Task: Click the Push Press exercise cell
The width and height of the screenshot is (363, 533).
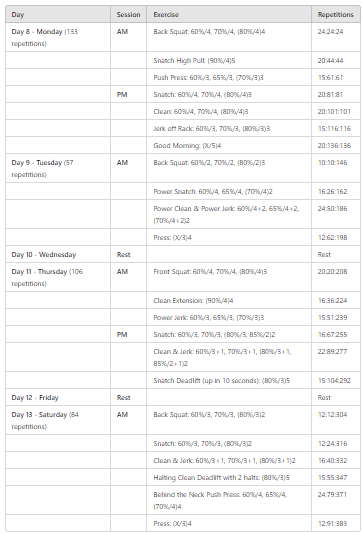Action: click(229, 78)
